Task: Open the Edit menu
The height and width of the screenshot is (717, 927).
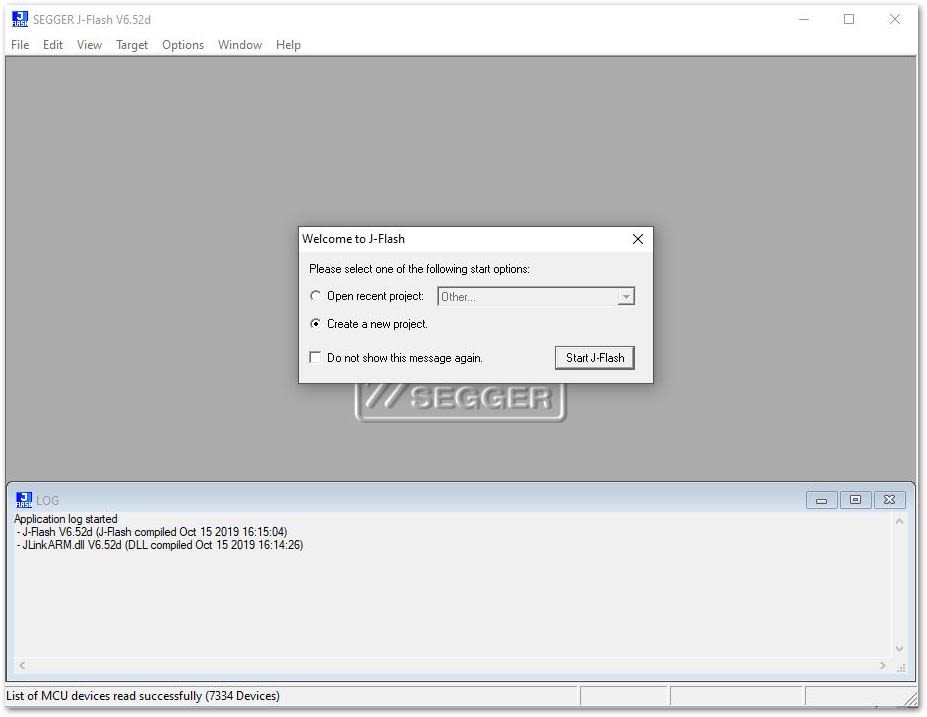Action: point(53,45)
